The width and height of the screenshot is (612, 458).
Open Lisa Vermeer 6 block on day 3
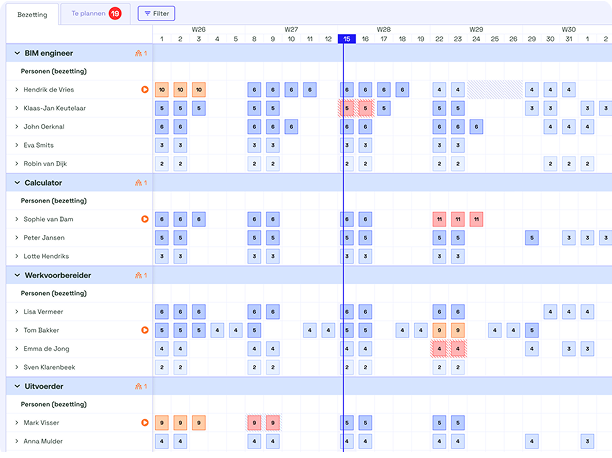tap(199, 312)
